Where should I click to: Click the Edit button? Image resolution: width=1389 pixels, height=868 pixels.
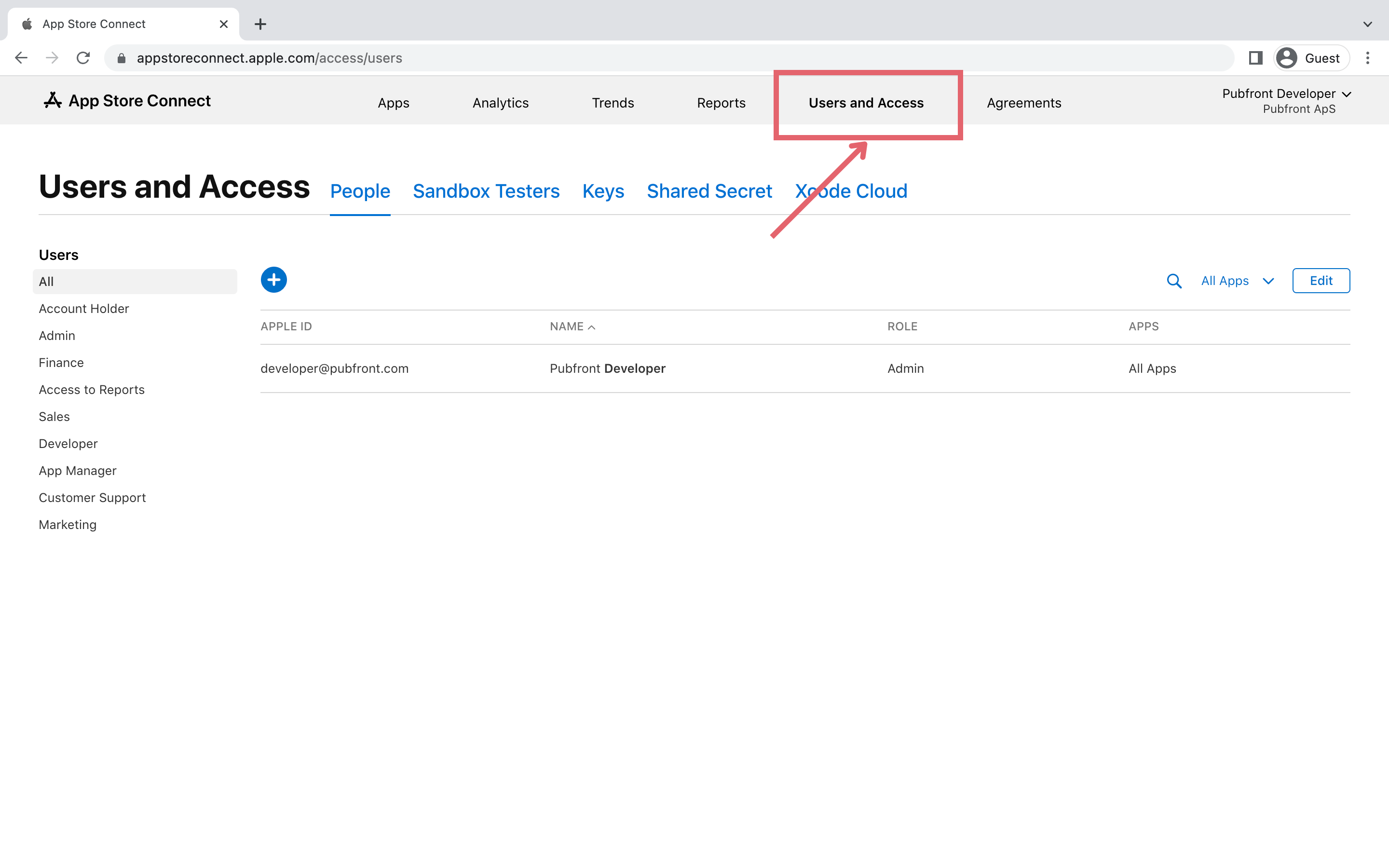point(1321,281)
